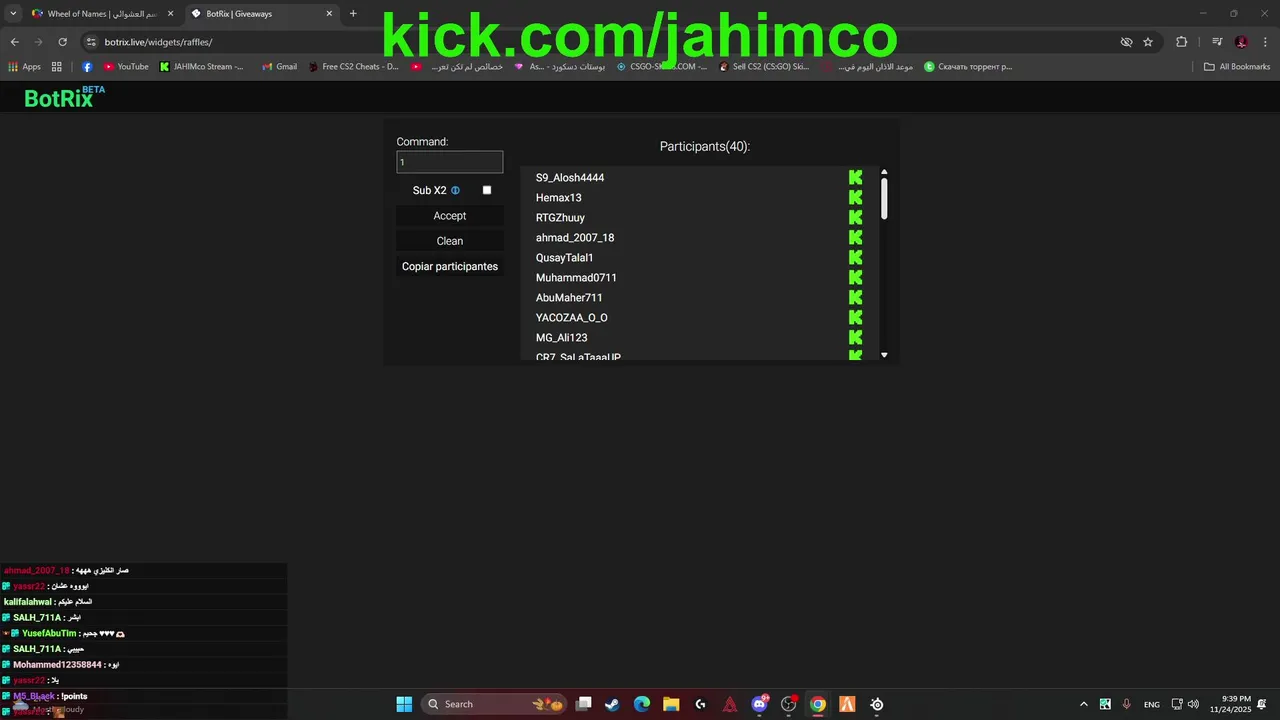Toggle the Sub X2 checkbox

click(x=487, y=190)
